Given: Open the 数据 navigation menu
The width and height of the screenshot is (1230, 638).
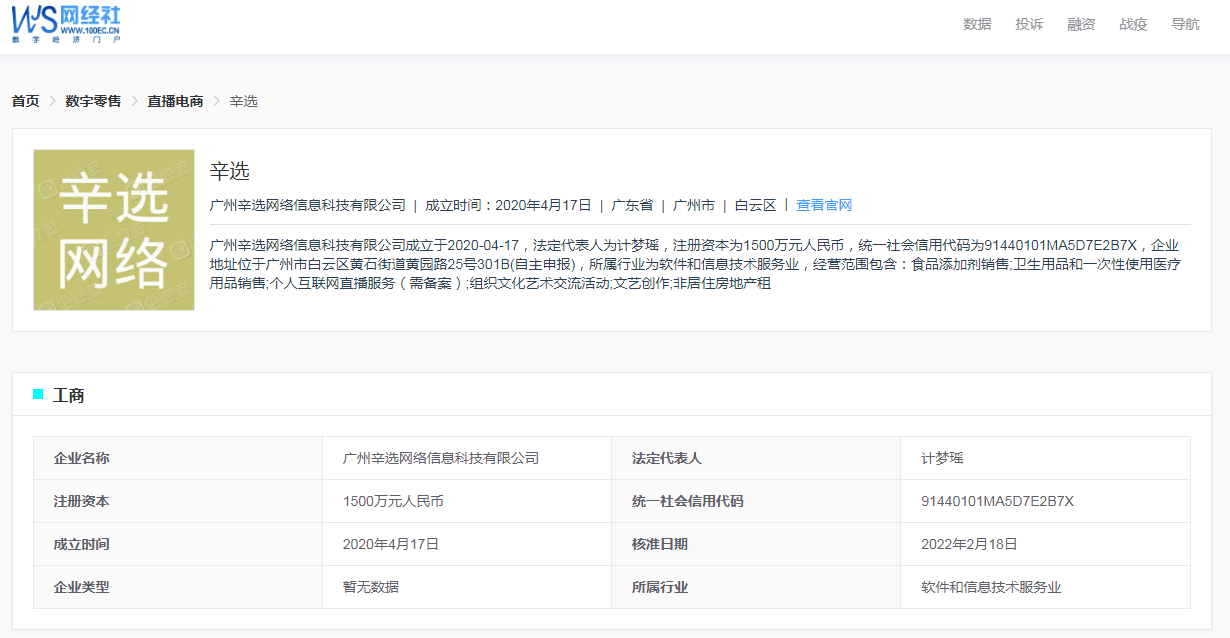Looking at the screenshot, I should tap(977, 24).
